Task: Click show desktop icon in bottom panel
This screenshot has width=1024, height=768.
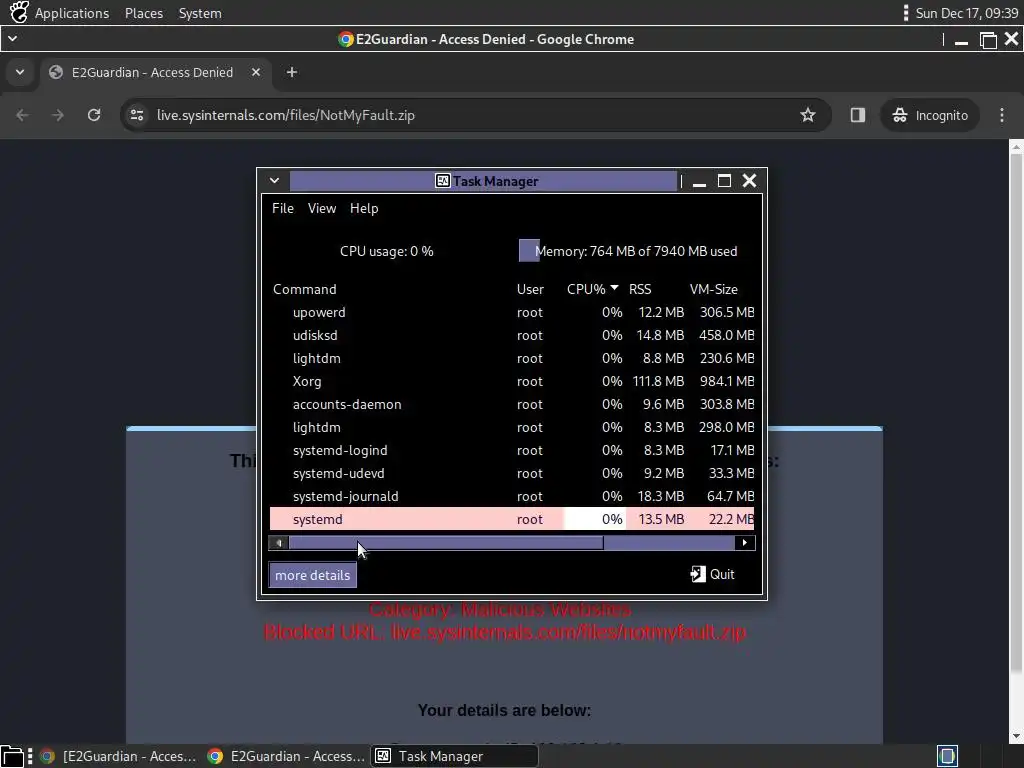Action: 12,756
